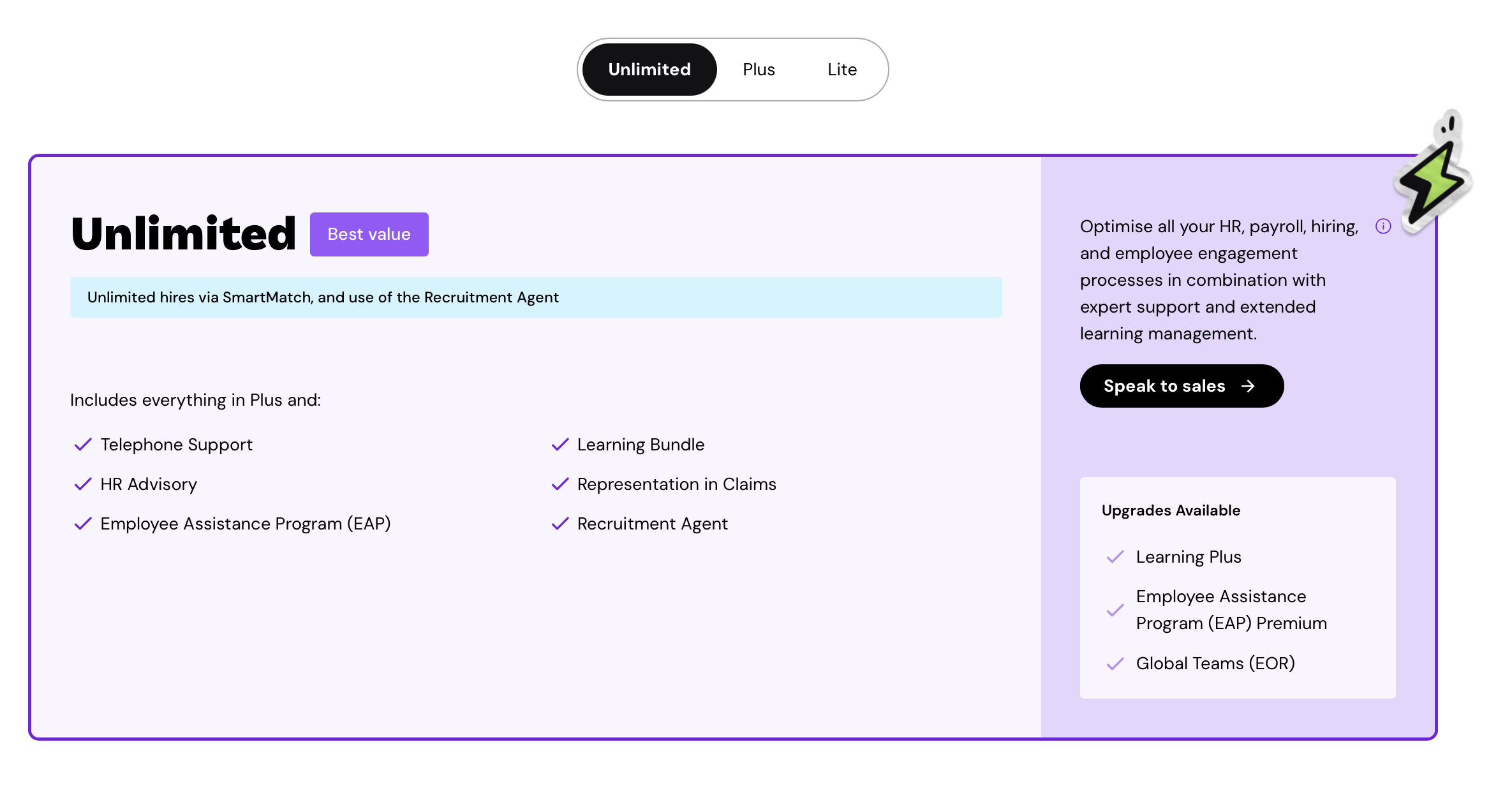
Task: Click the Unlimited hires SmartMatch banner
Action: point(535,297)
